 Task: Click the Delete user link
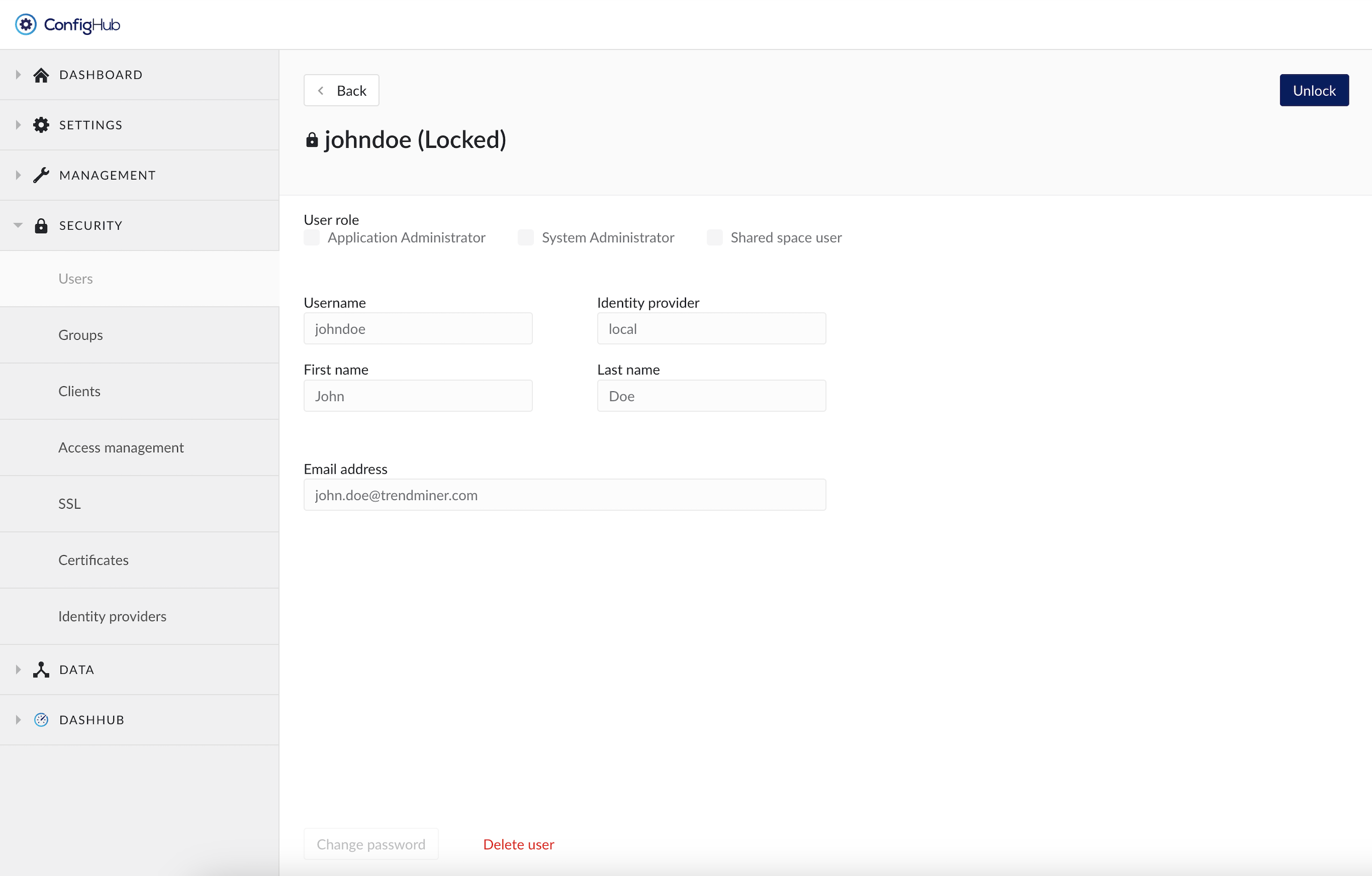(x=518, y=844)
